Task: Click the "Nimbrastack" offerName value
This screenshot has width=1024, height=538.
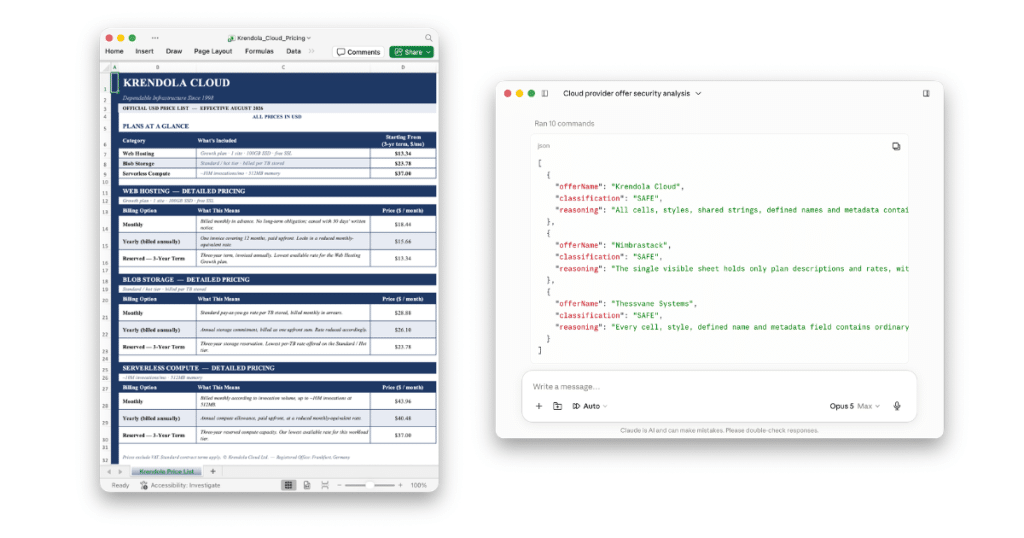Action: click(x=639, y=245)
